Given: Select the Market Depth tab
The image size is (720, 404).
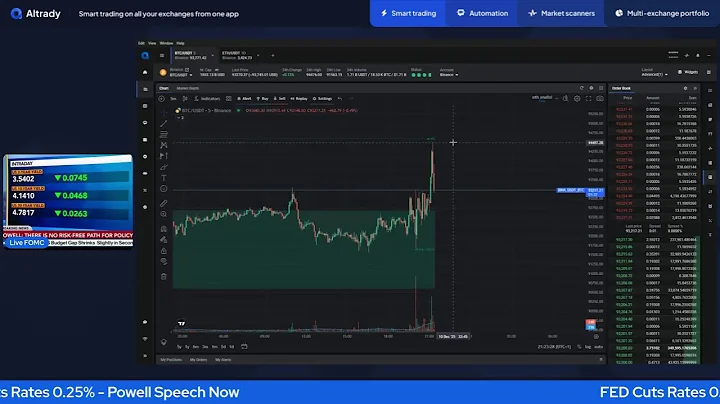Looking at the screenshot, I should (x=188, y=88).
